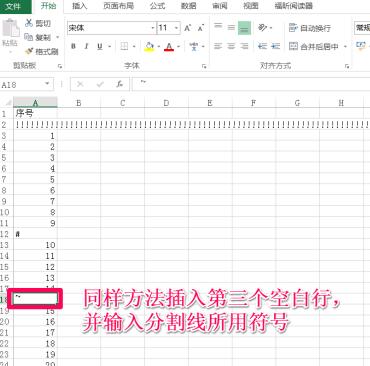Click the merge and center icon
Viewport: 370px width, 366px height.
click(293, 46)
